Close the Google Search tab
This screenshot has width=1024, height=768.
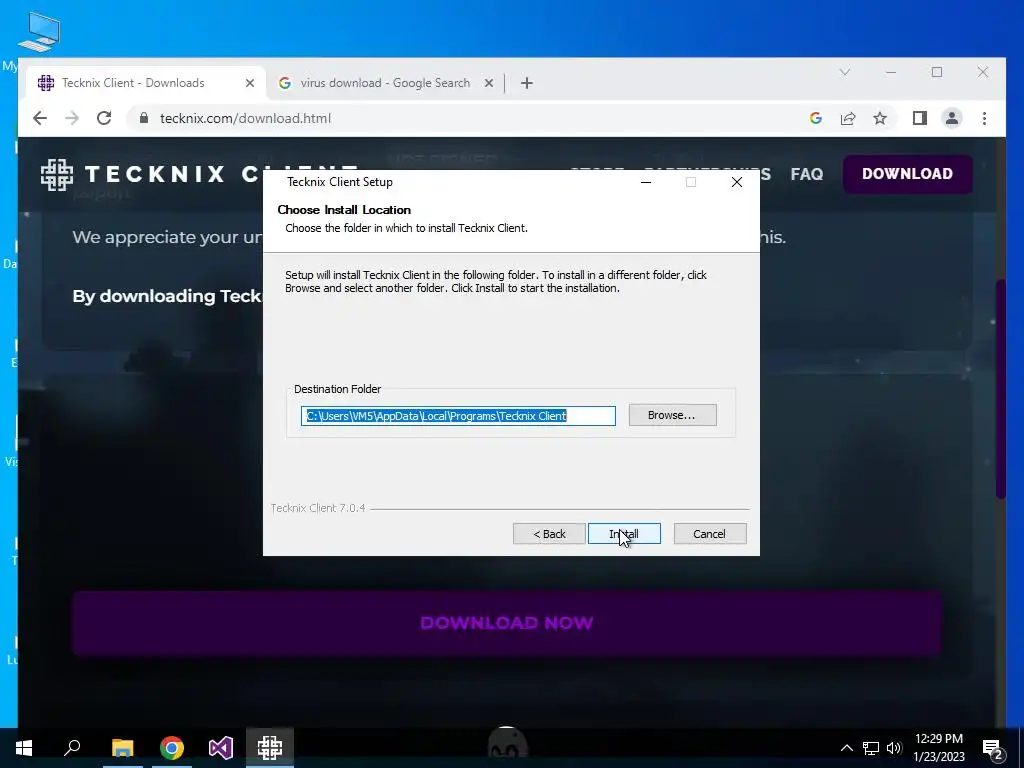(488, 83)
